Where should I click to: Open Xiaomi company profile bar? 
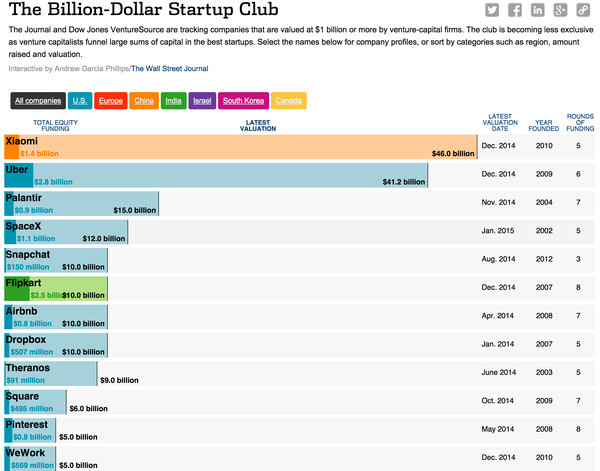coord(241,147)
